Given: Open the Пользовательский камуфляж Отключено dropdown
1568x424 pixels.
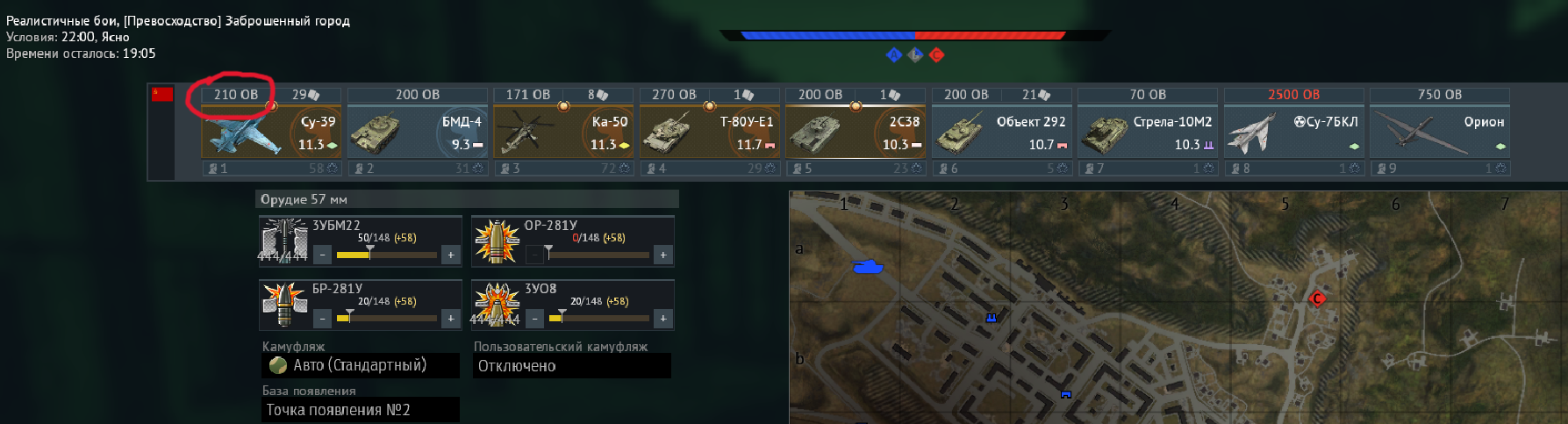Looking at the screenshot, I should 572,365.
